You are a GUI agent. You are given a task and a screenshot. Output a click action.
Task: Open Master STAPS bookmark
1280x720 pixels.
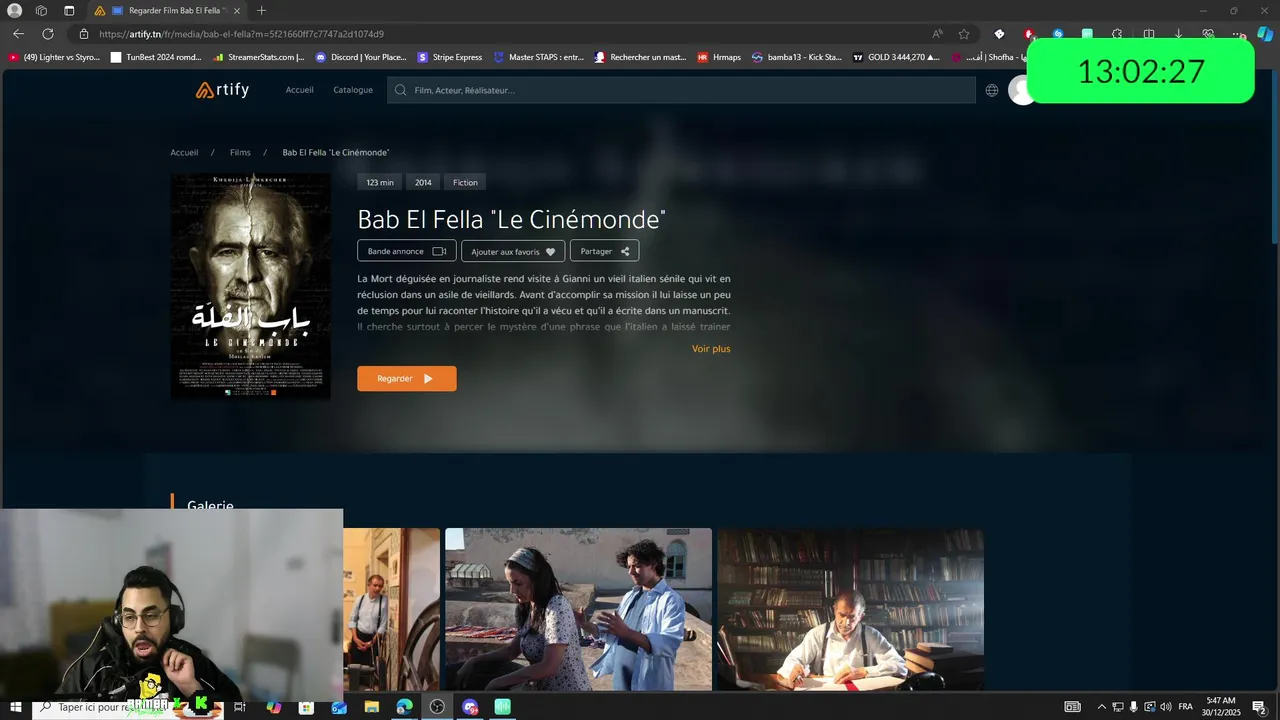coord(539,57)
